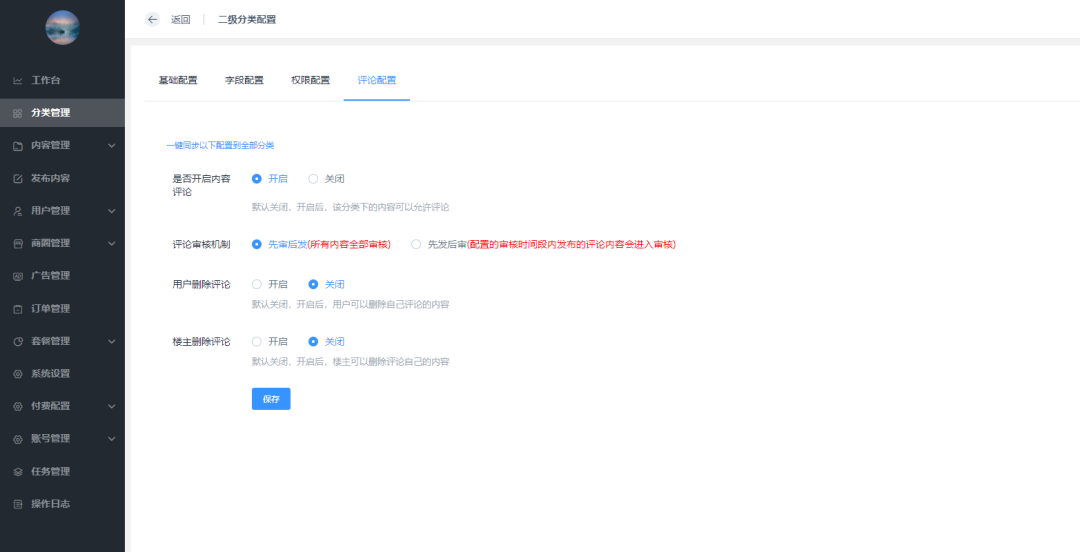
Task: Open 工作台 in the sidebar
Action: tap(62, 81)
